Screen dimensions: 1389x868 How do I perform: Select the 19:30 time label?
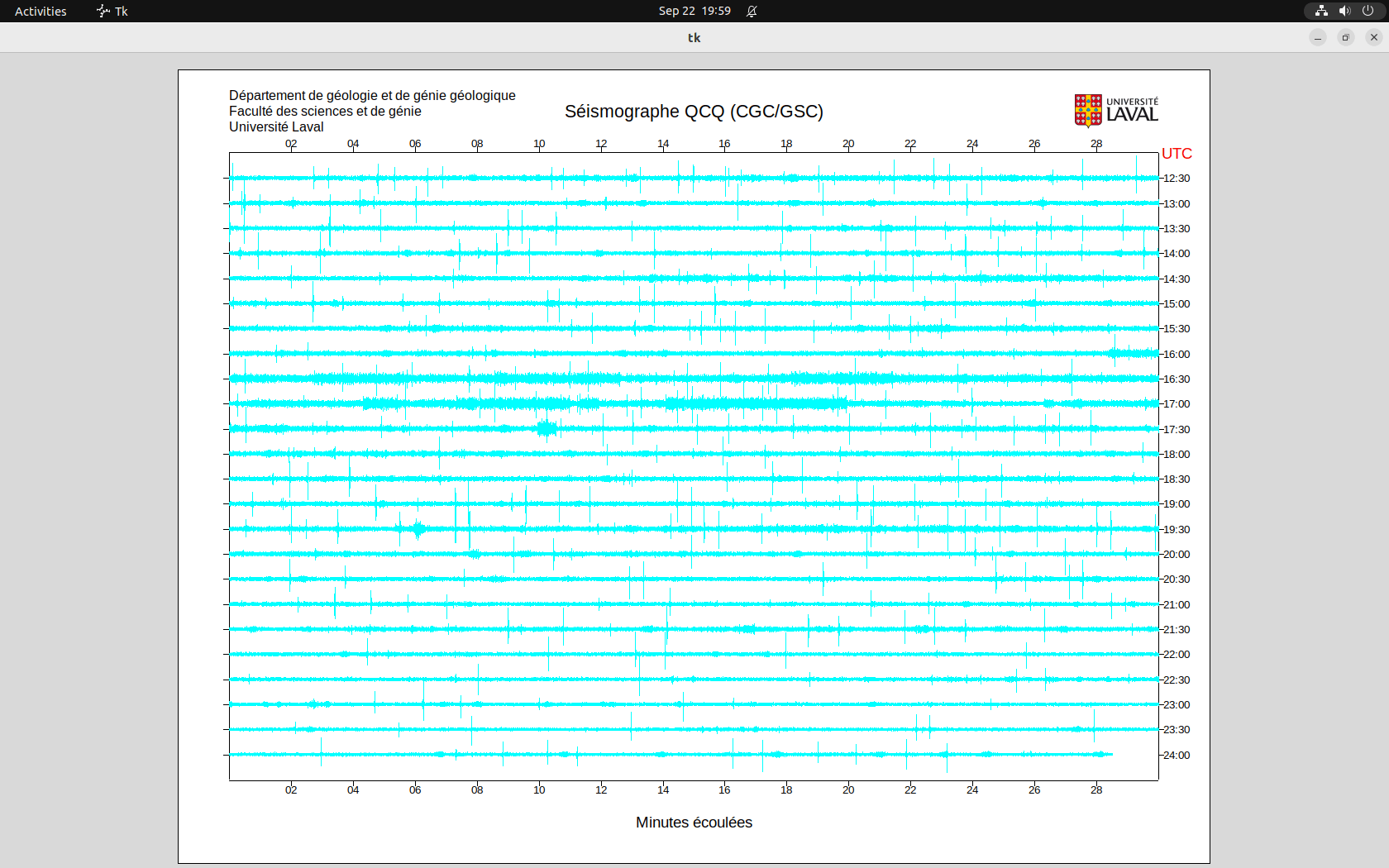click(x=1177, y=530)
